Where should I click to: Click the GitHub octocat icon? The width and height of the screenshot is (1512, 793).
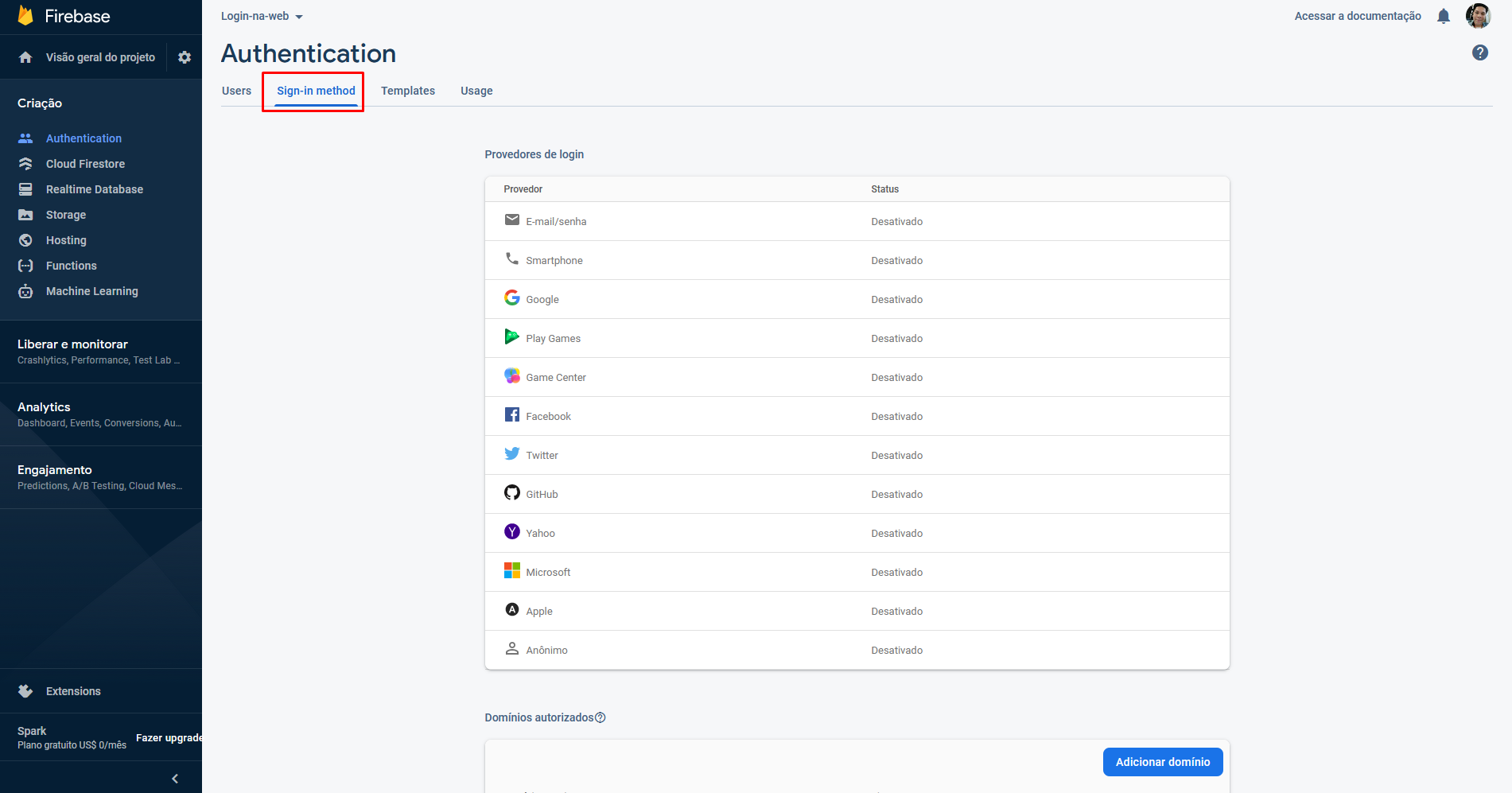(512, 492)
